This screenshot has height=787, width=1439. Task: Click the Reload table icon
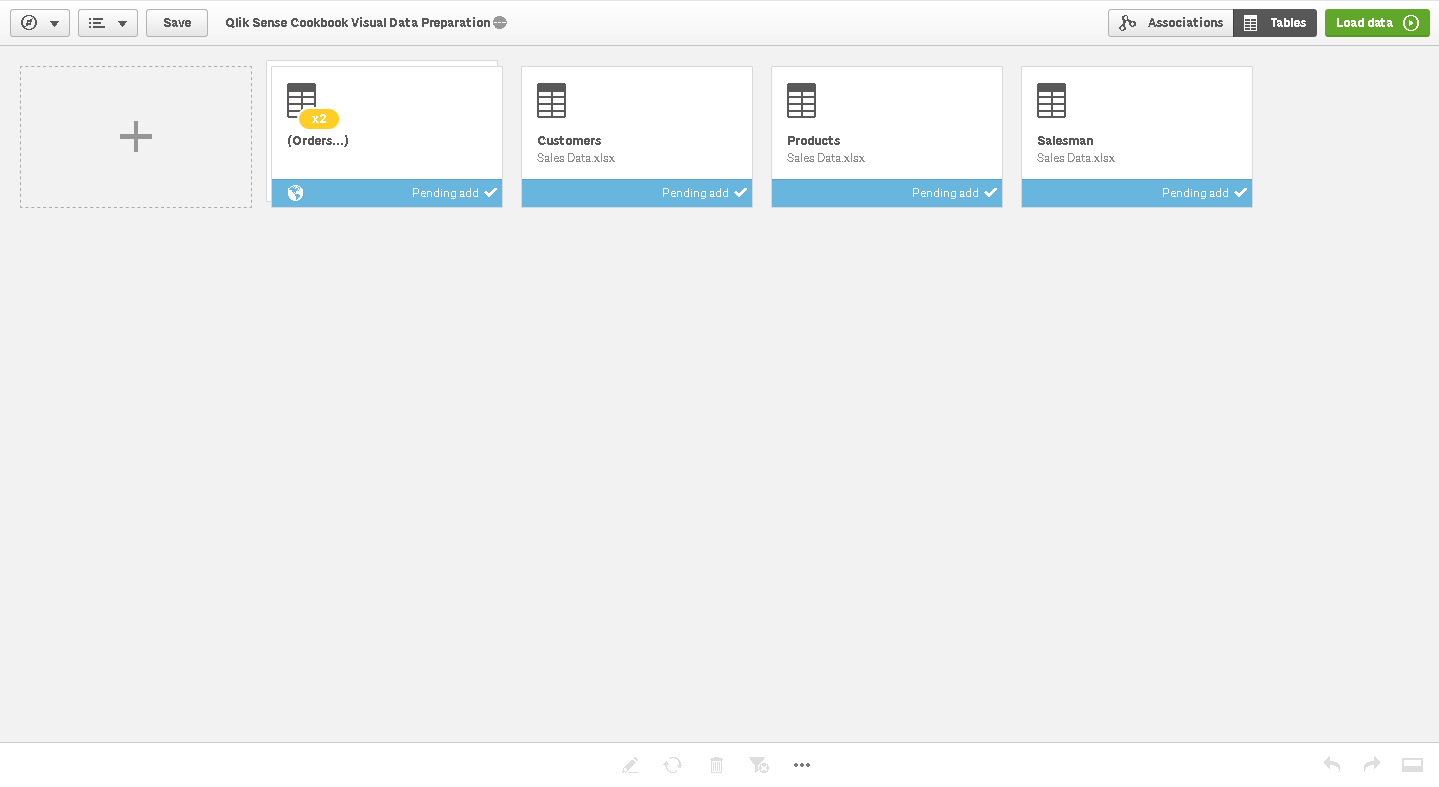pyautogui.click(x=673, y=765)
